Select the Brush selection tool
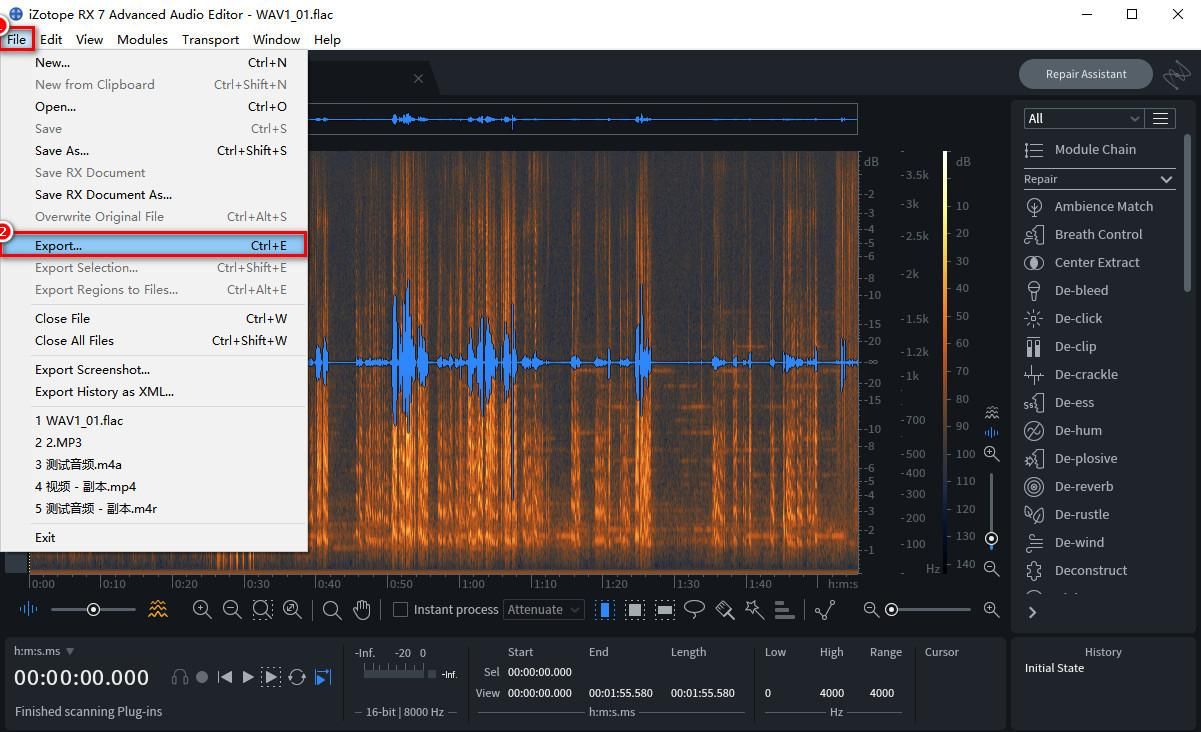 coord(725,609)
